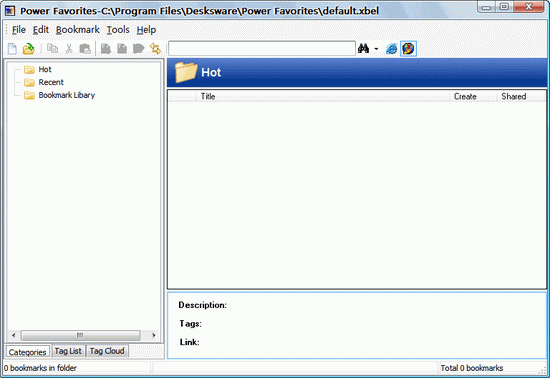This screenshot has height=378, width=550.
Task: Select the Hot folder in tree
Action: pyautogui.click(x=45, y=69)
